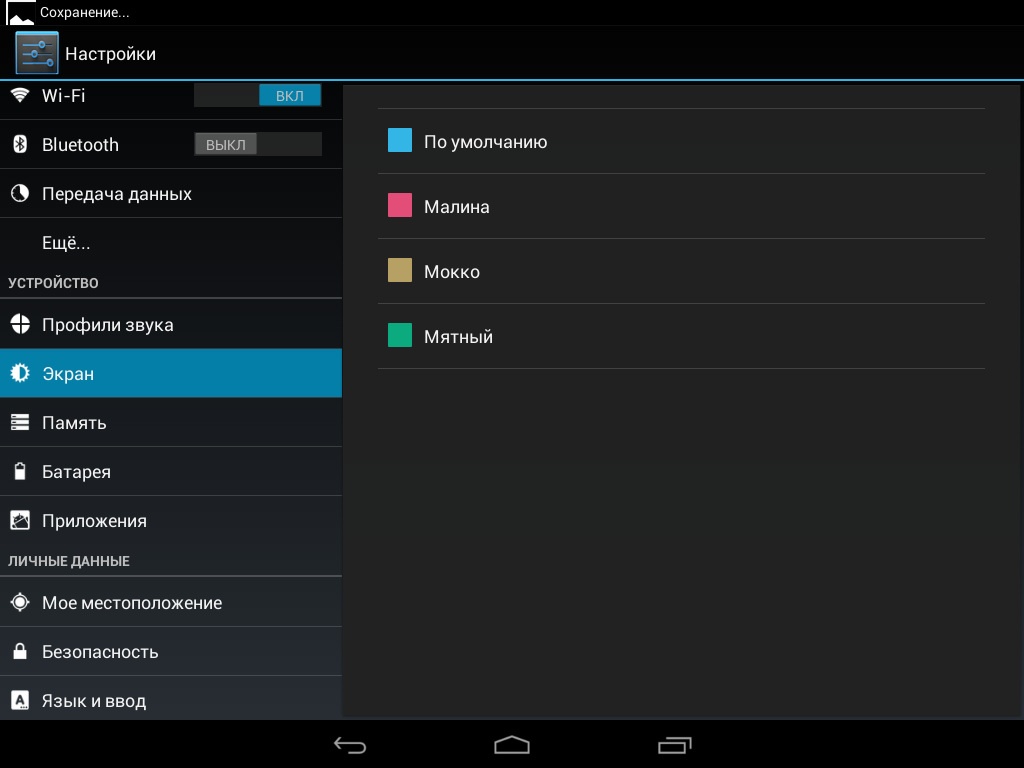Pick the Мятный theme option

458,336
